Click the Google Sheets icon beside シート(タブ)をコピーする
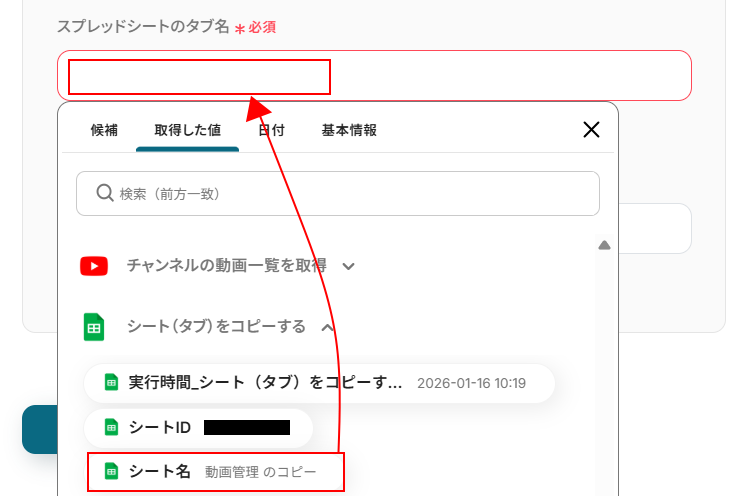 pos(94,327)
